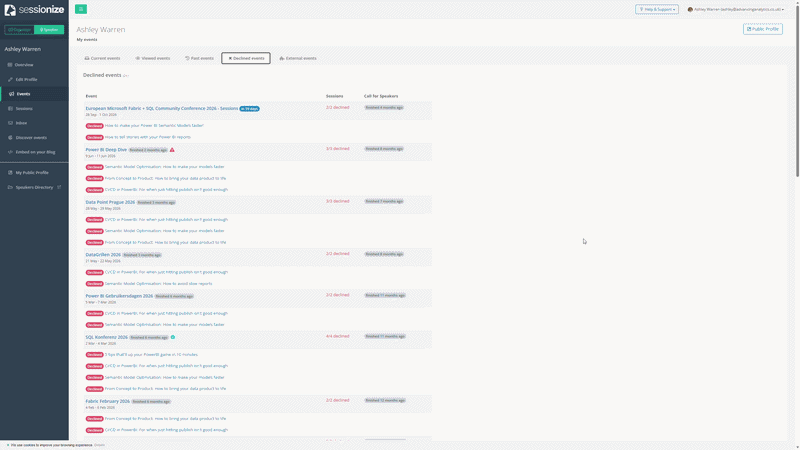Click '4/4 declined' in the SQL Konferenz 2026 row

point(338,336)
